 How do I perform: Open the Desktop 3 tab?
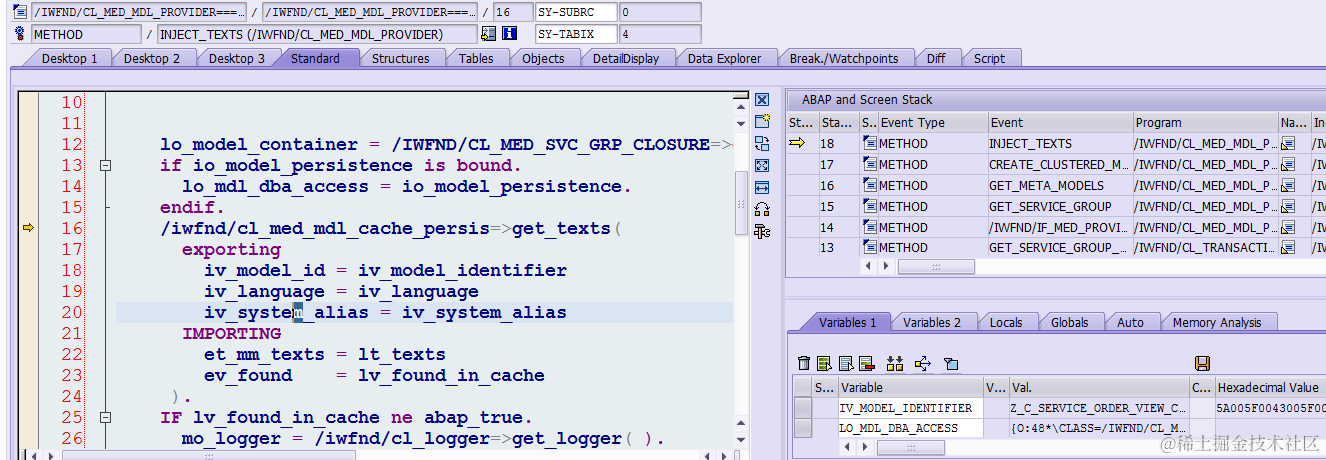pyautogui.click(x=237, y=58)
